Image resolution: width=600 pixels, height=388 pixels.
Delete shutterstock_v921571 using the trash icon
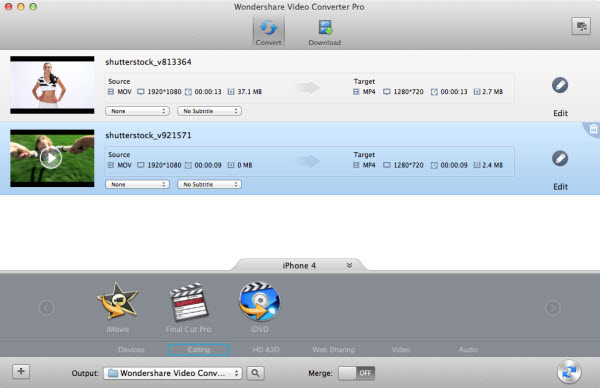point(593,129)
